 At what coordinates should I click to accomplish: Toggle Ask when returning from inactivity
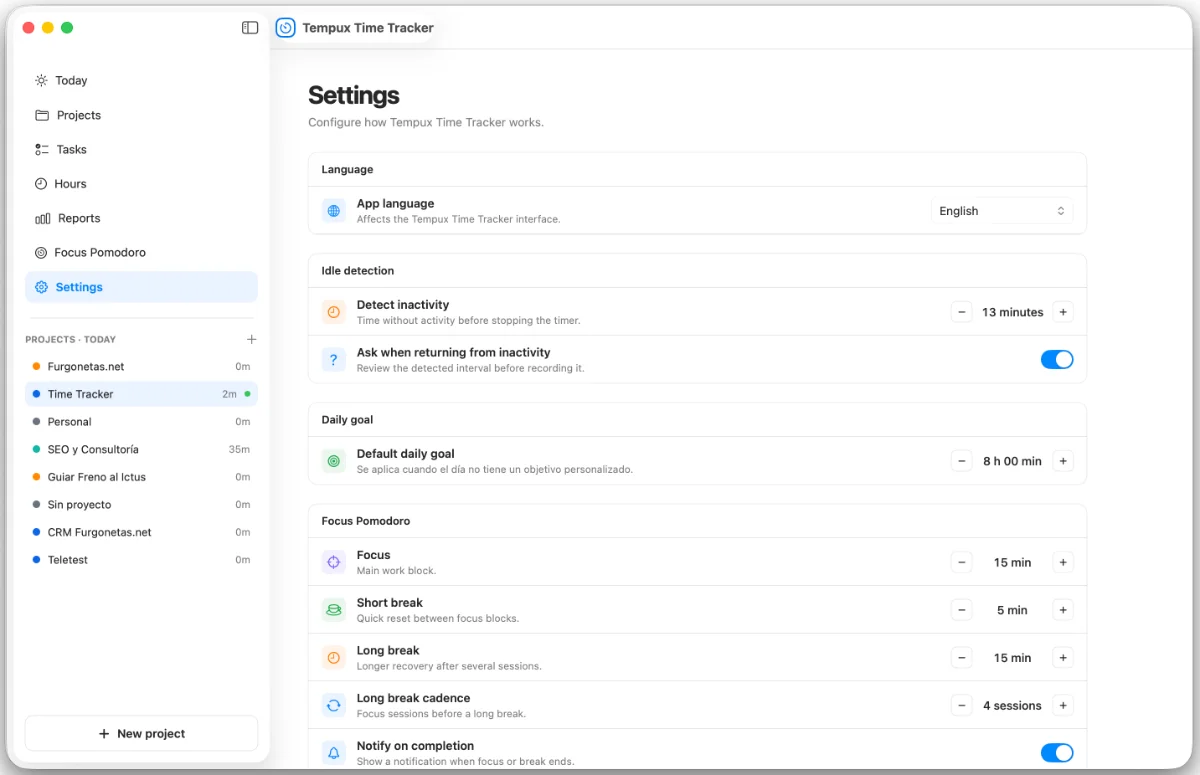pos(1057,360)
